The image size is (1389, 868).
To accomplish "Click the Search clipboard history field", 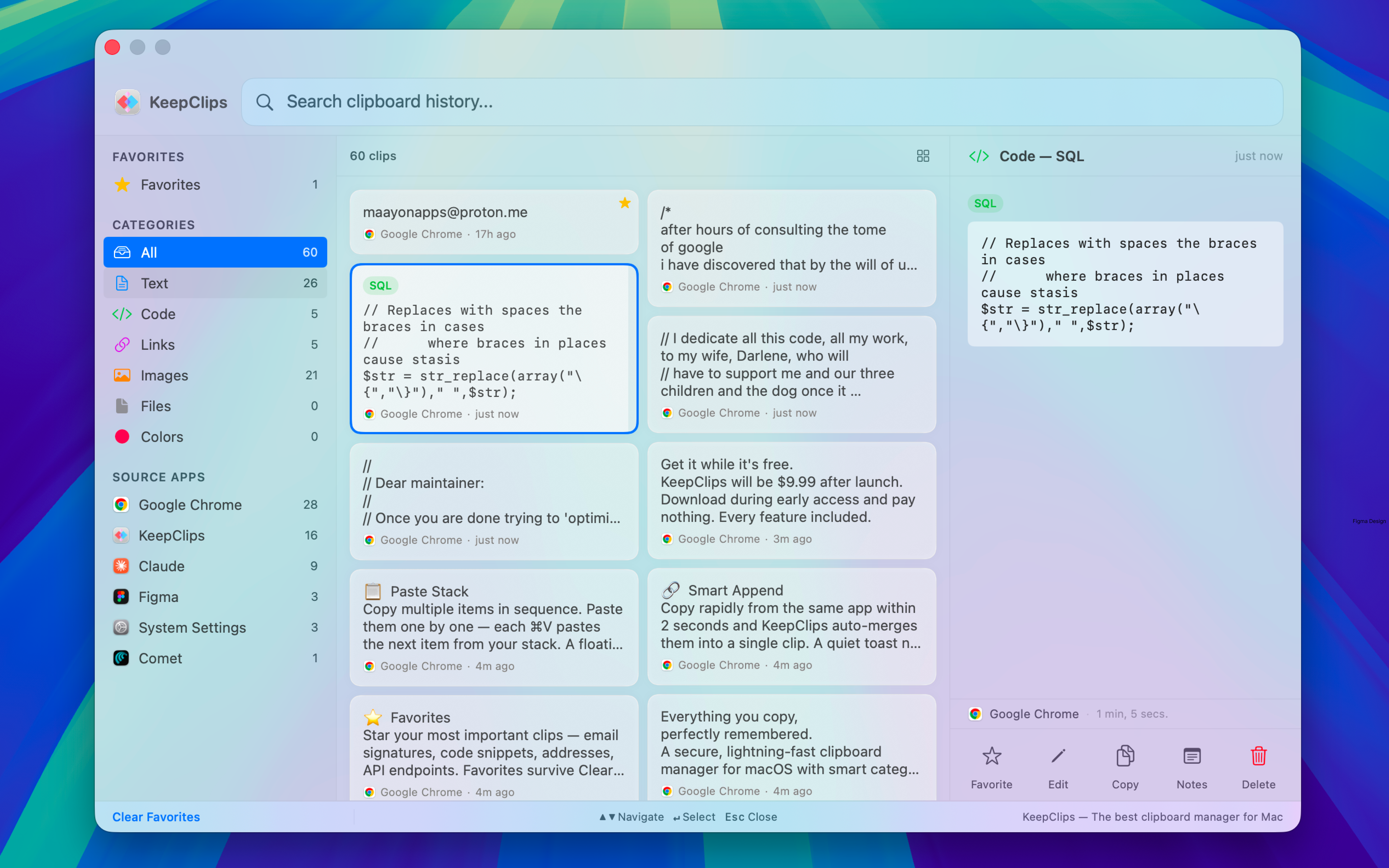I will tap(762, 102).
